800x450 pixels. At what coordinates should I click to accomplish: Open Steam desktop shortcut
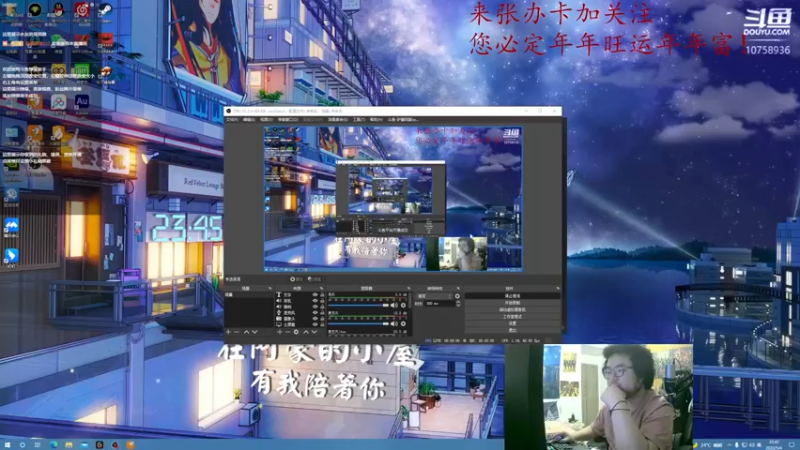105,9
